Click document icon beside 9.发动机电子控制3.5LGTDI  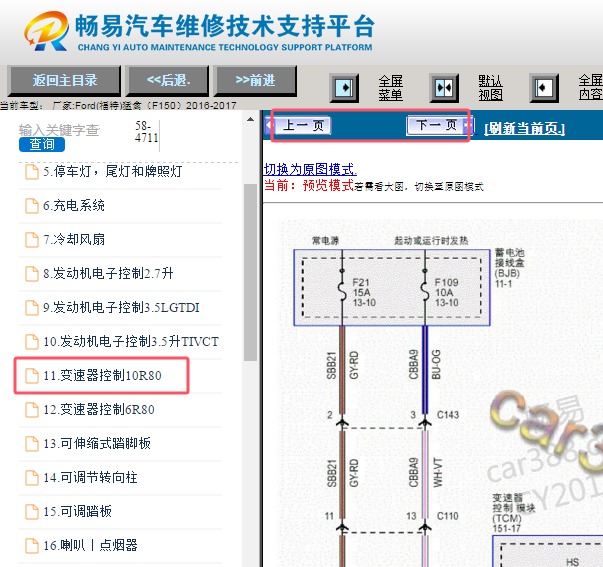(32, 308)
